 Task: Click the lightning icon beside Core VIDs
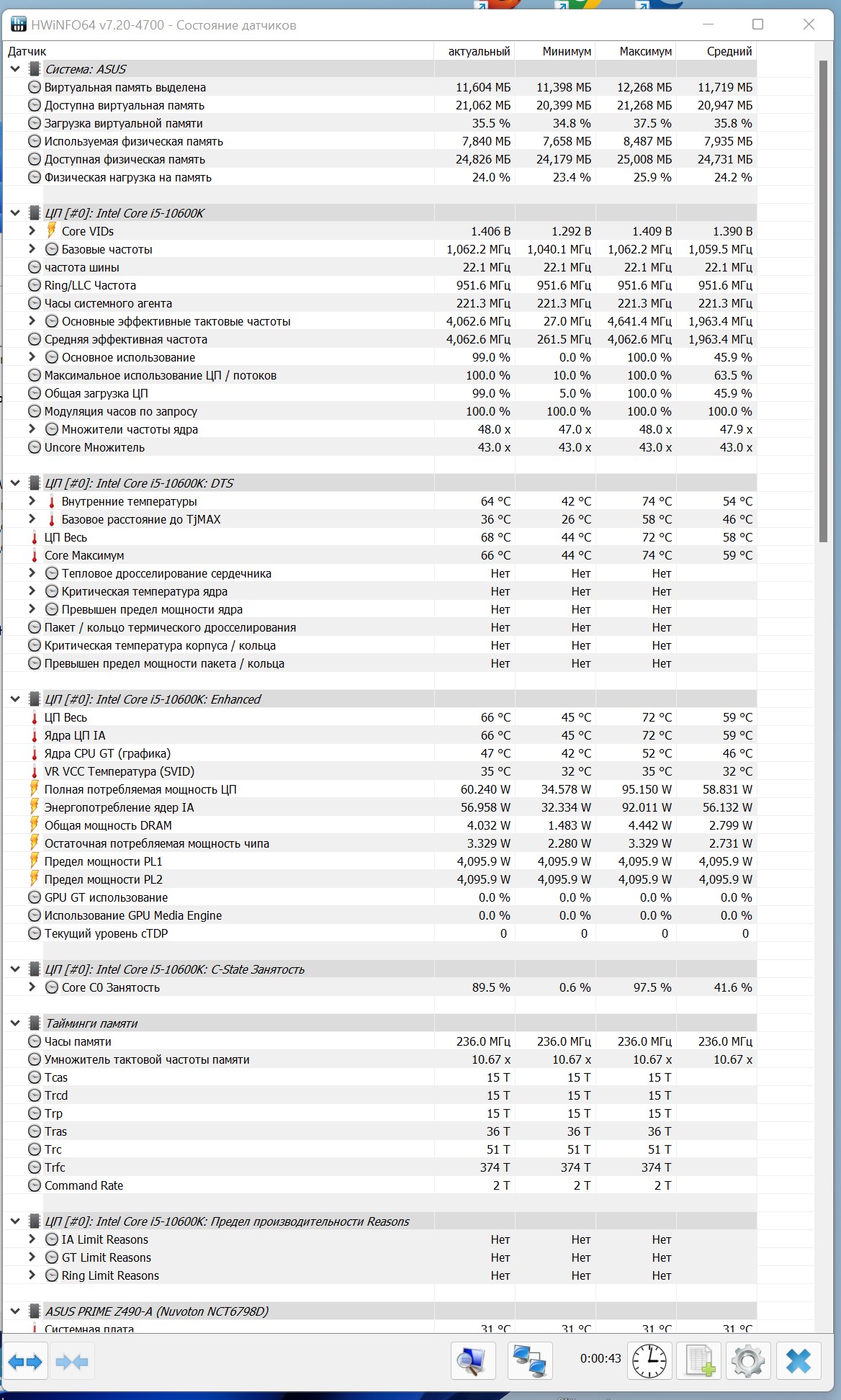[51, 230]
